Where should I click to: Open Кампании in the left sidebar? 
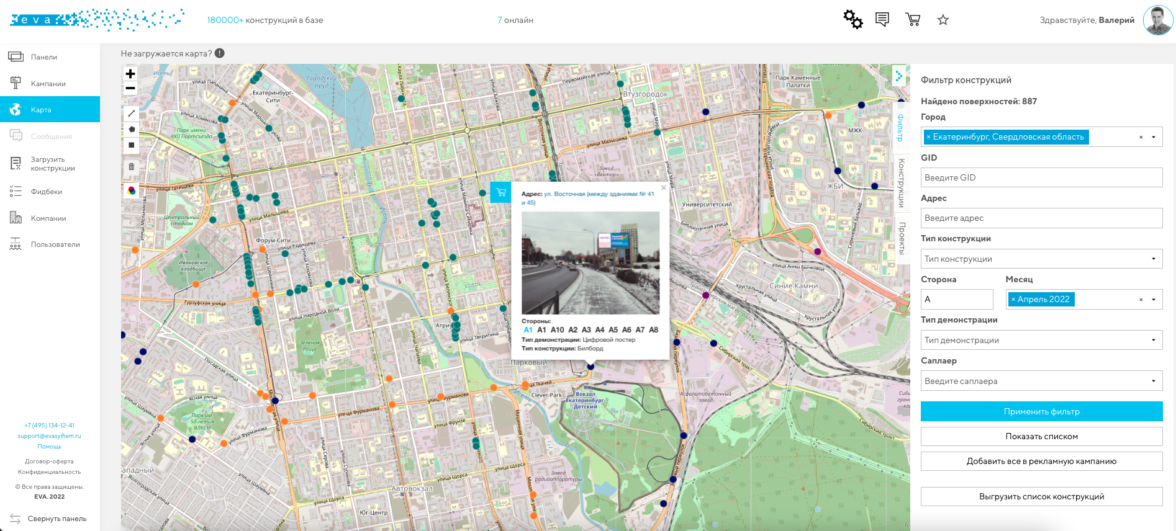tap(48, 83)
